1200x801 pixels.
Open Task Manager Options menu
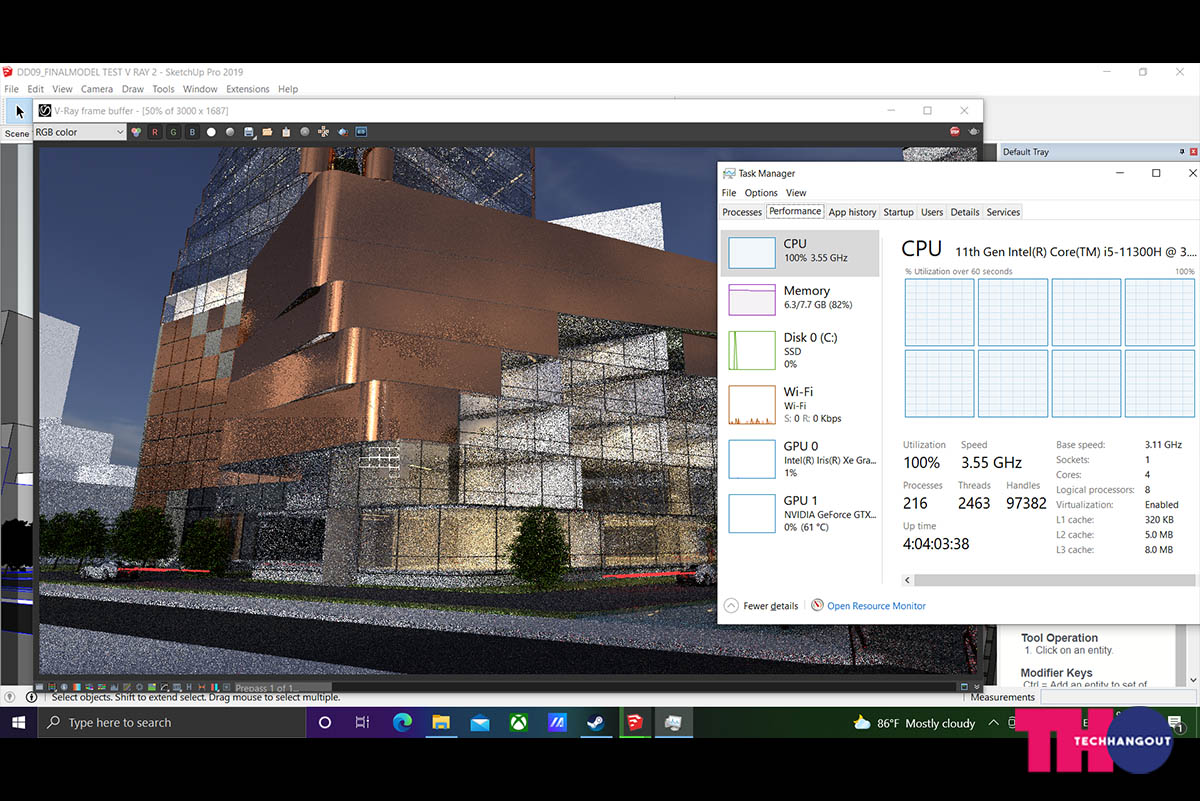(761, 193)
